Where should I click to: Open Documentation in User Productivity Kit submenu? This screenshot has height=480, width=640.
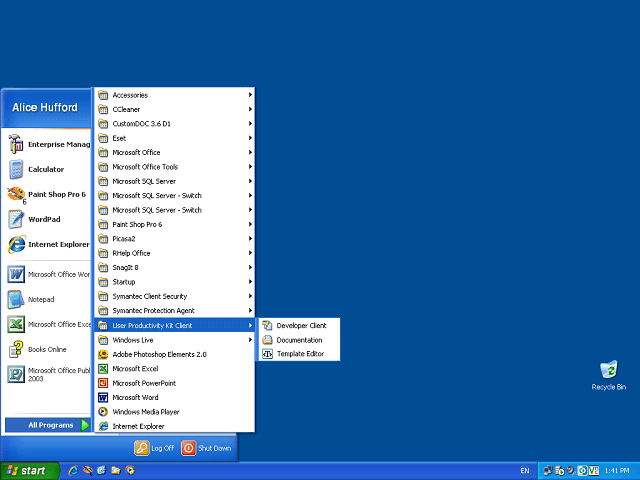(x=299, y=340)
